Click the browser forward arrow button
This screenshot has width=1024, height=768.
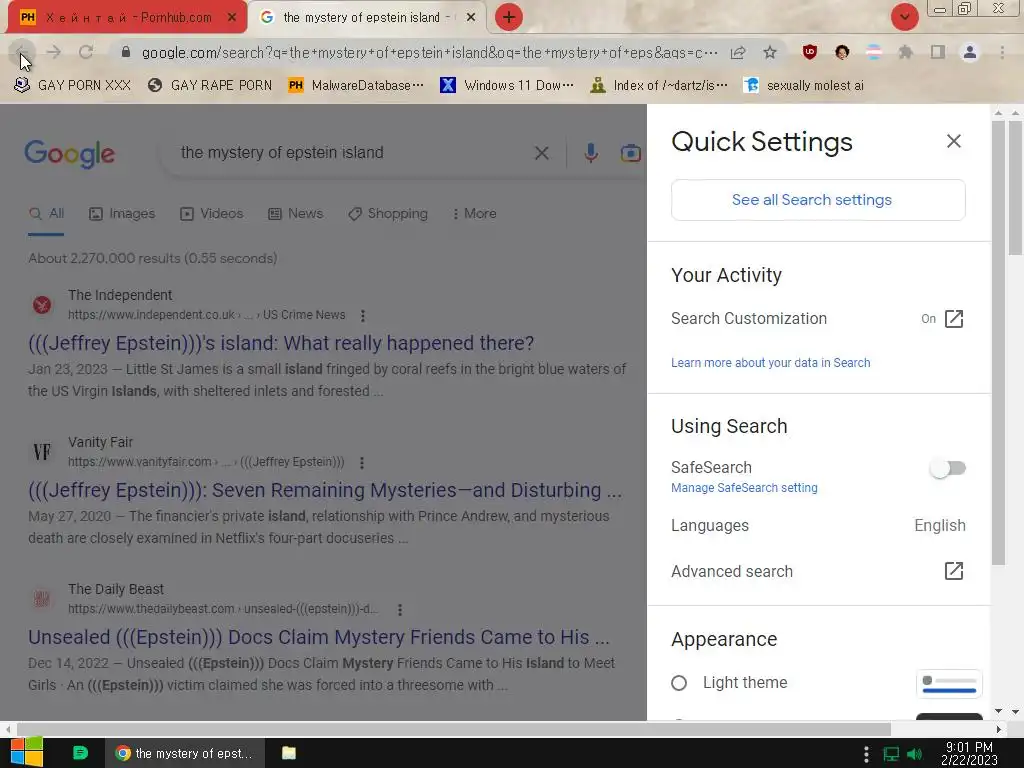click(54, 52)
